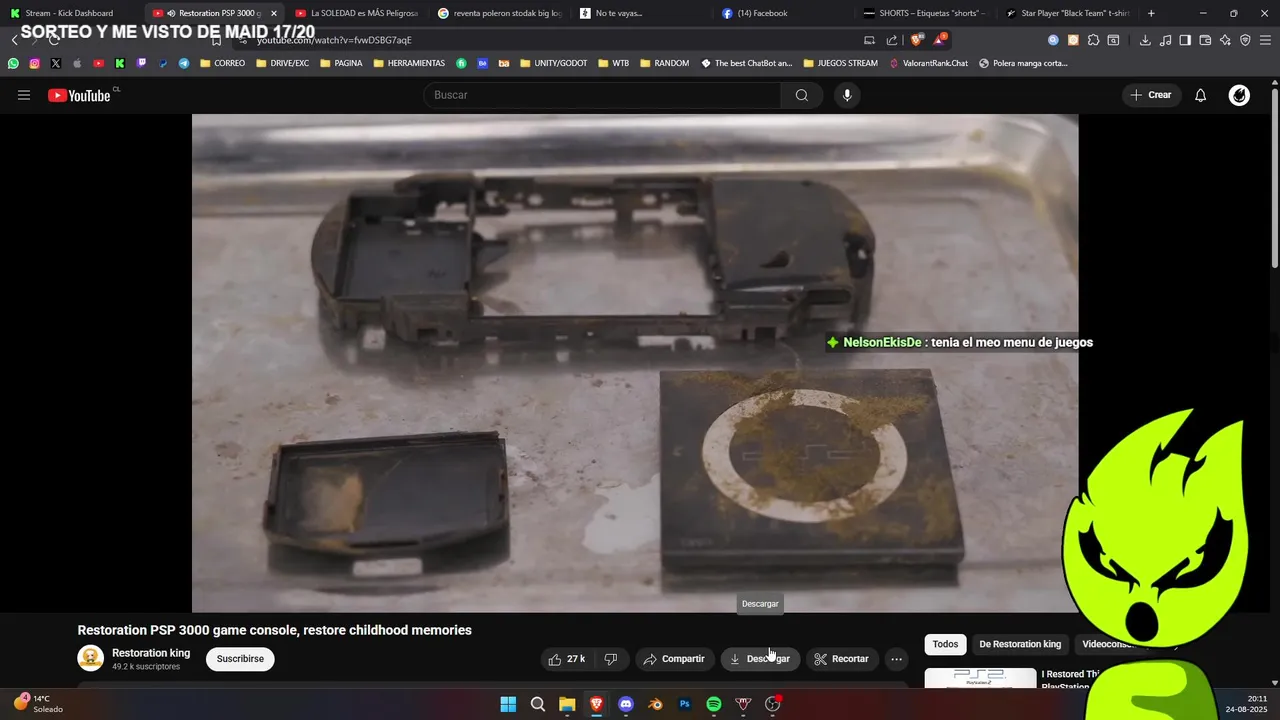Open Twitch bookmark icon
Screen dimensions: 1280x720
point(141,63)
